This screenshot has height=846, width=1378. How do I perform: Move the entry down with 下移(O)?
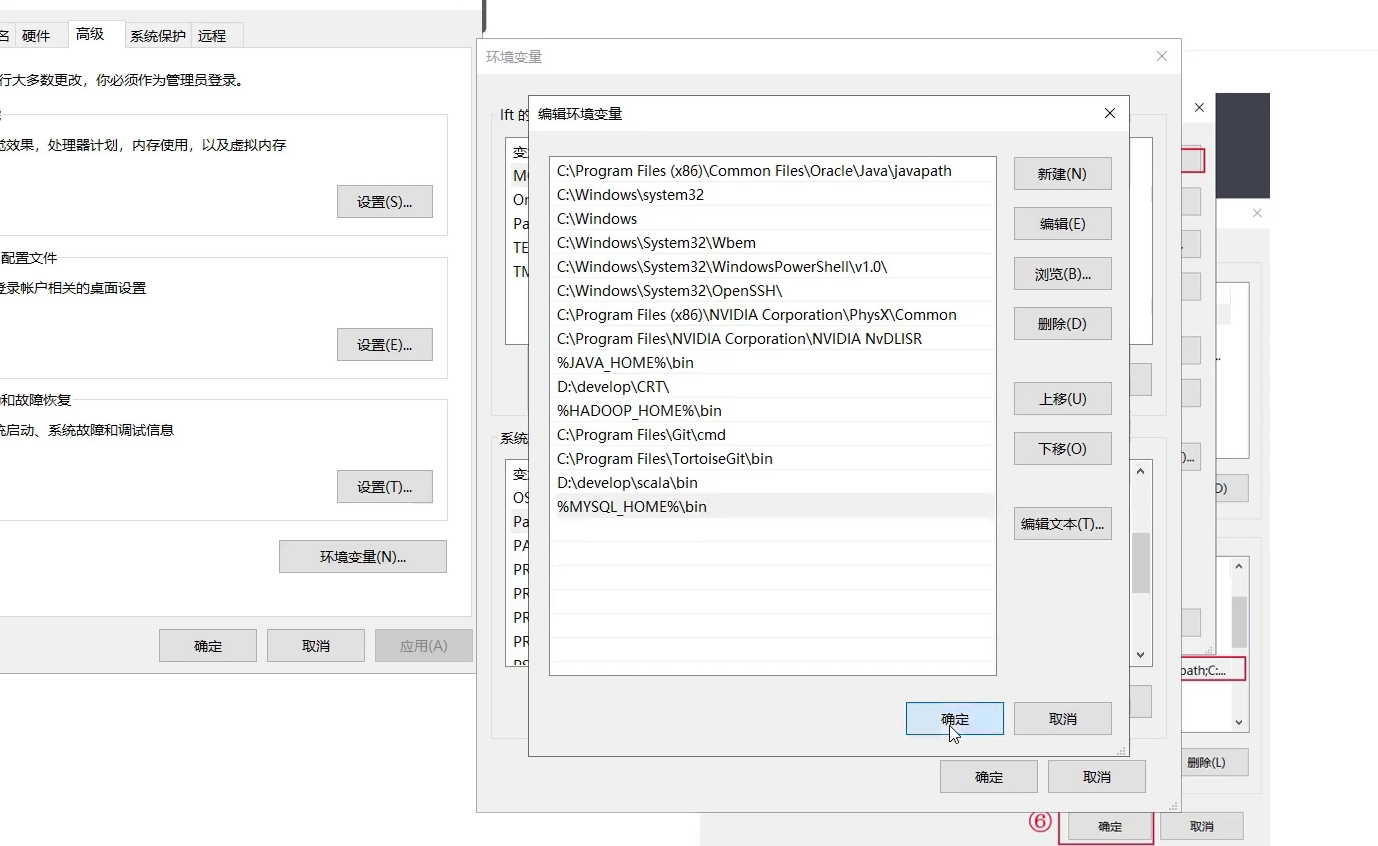click(1062, 448)
